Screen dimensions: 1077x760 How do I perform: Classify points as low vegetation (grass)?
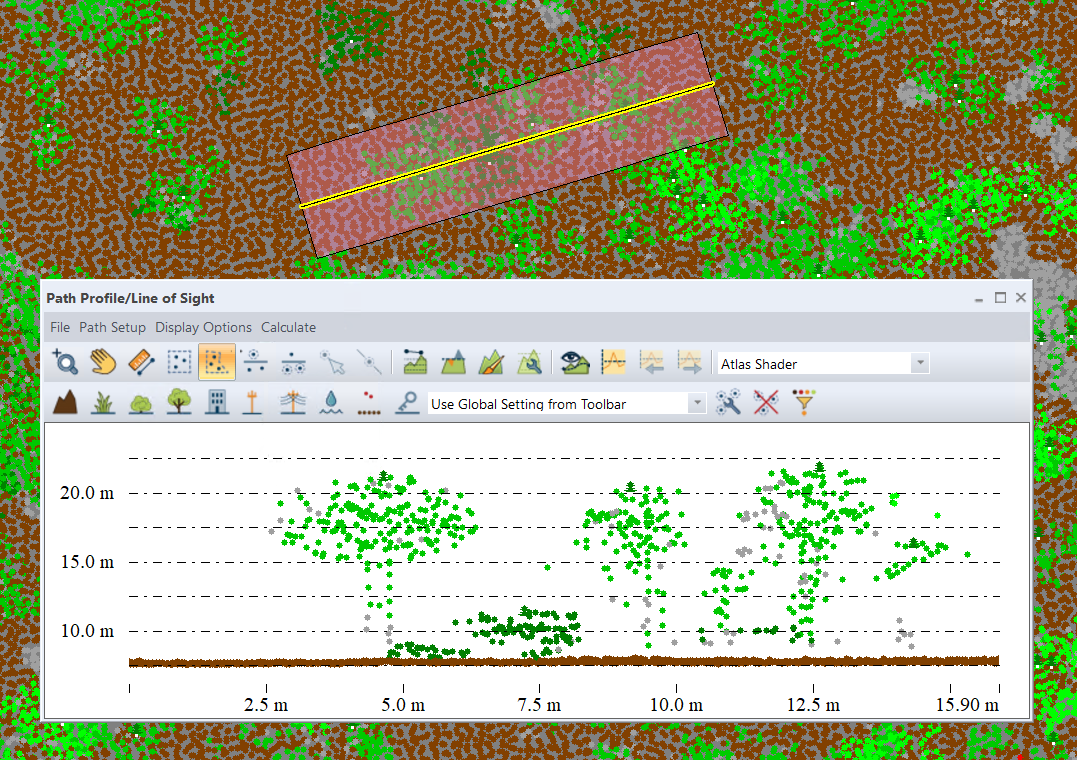click(x=103, y=402)
